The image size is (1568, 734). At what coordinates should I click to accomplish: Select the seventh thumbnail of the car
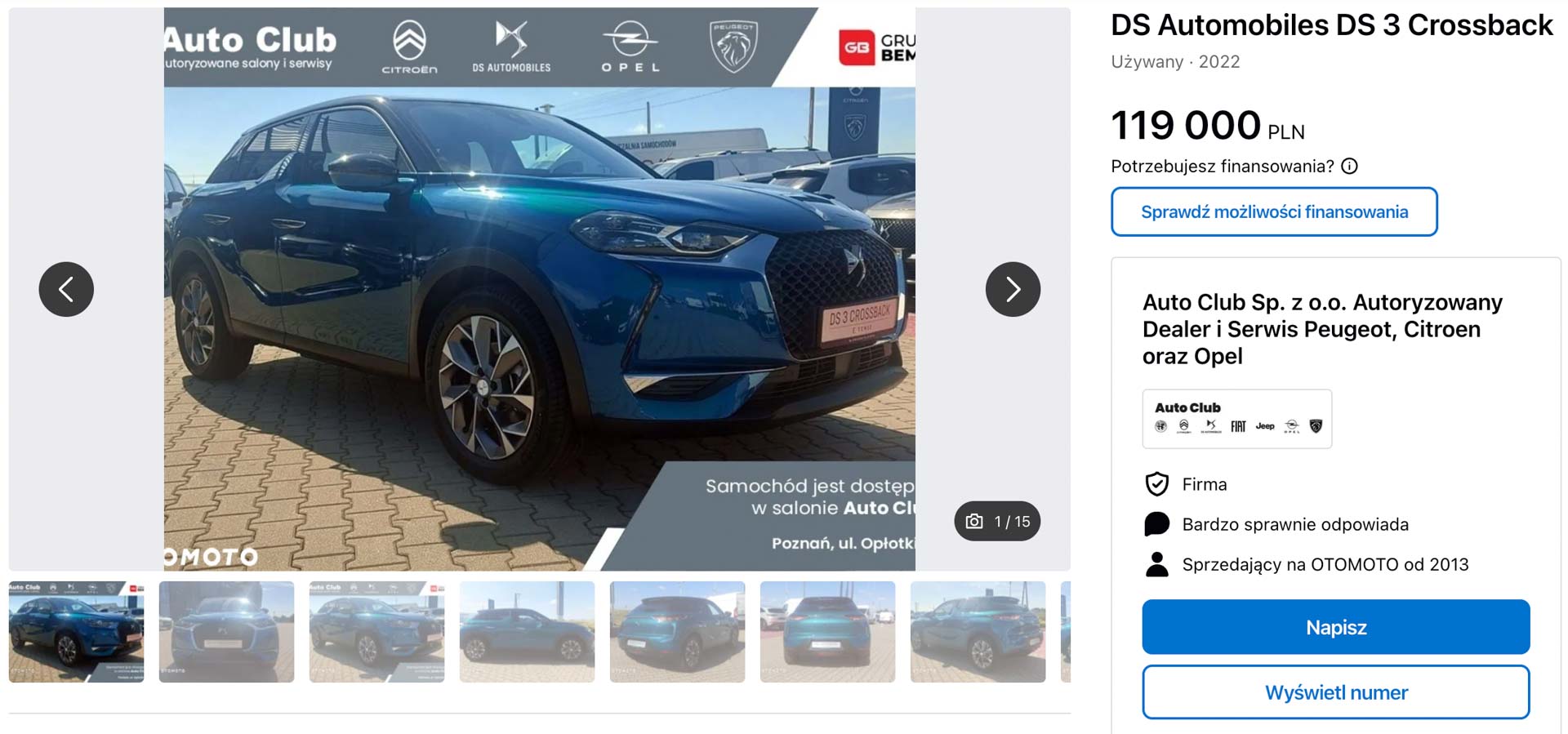pyautogui.click(x=978, y=632)
